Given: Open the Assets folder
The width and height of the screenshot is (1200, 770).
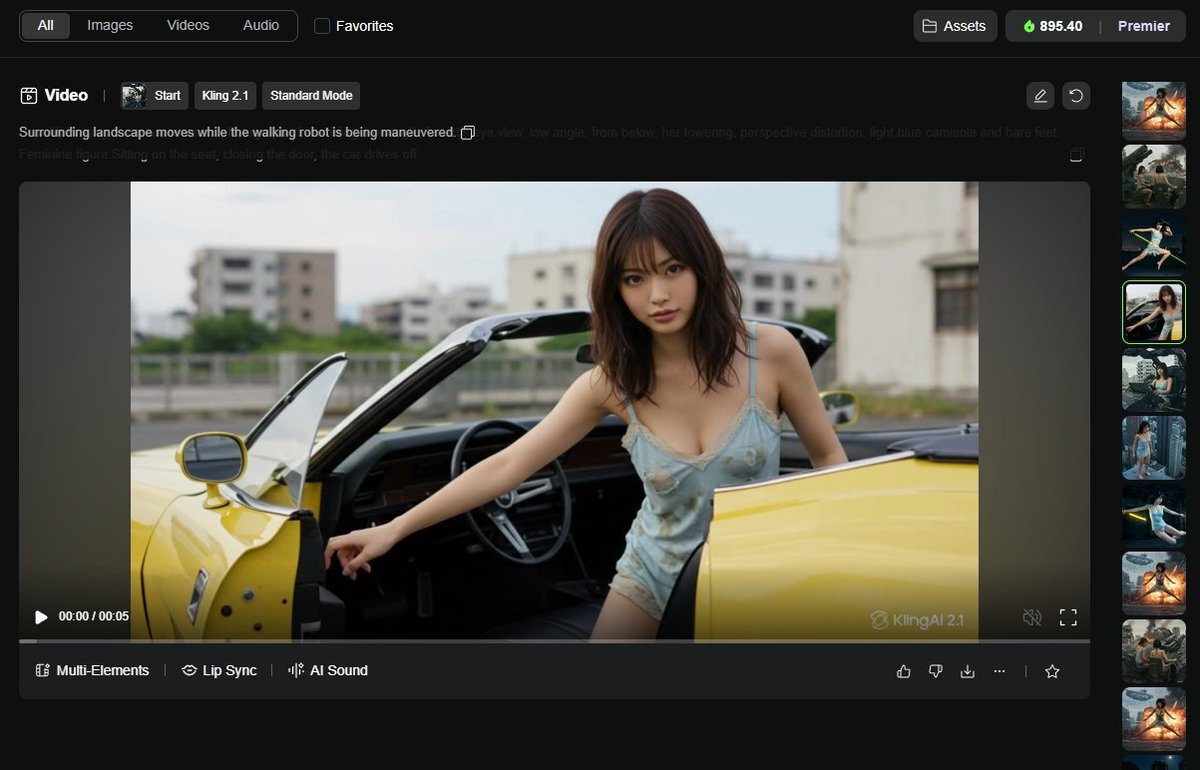Looking at the screenshot, I should coord(955,26).
